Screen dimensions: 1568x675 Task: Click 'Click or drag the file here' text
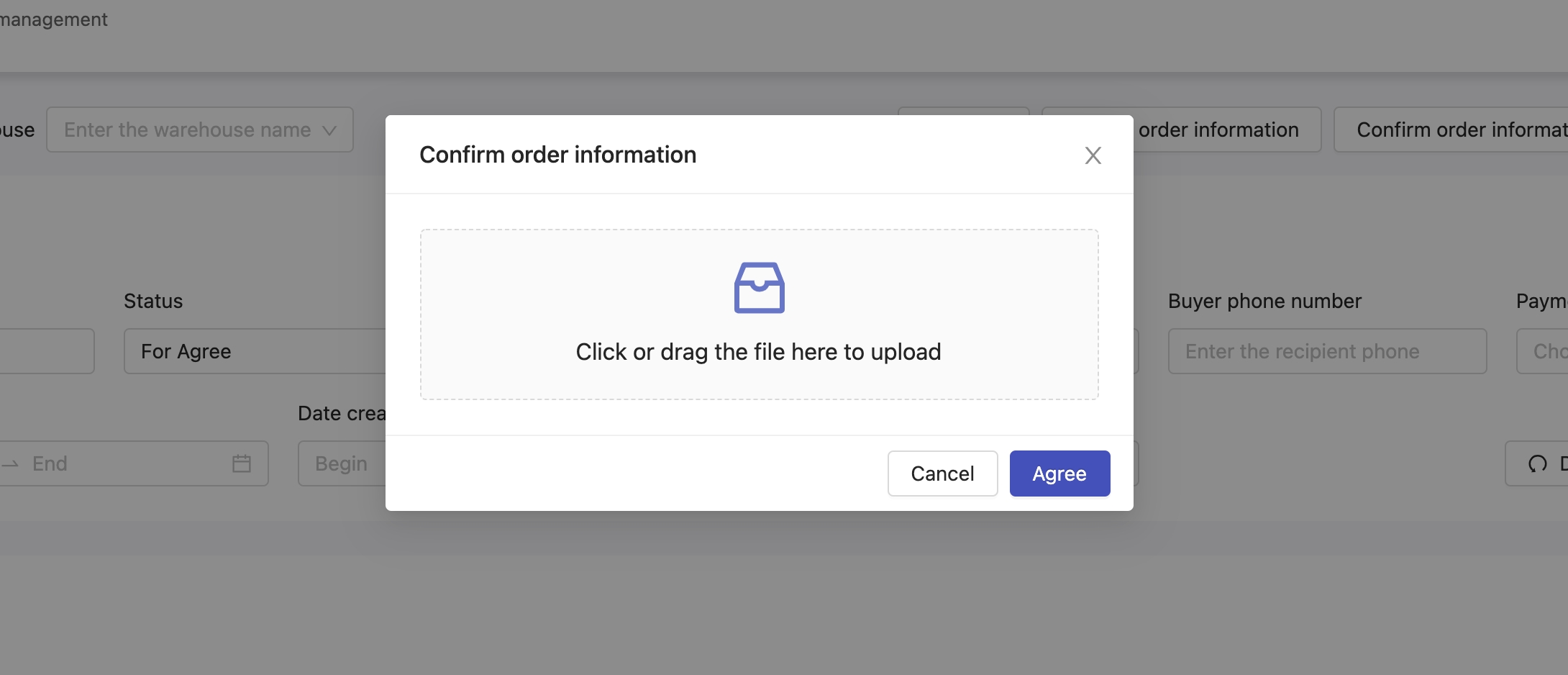coord(758,352)
